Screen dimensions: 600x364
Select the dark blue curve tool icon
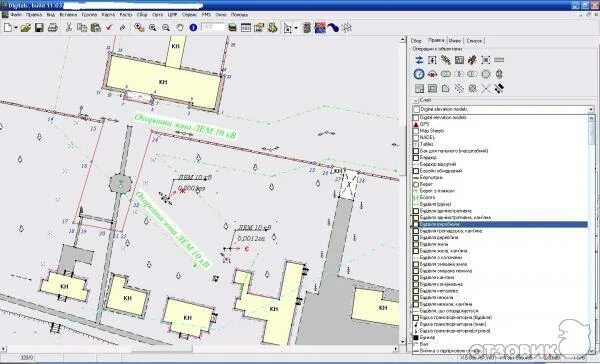pyautogui.click(x=333, y=28)
